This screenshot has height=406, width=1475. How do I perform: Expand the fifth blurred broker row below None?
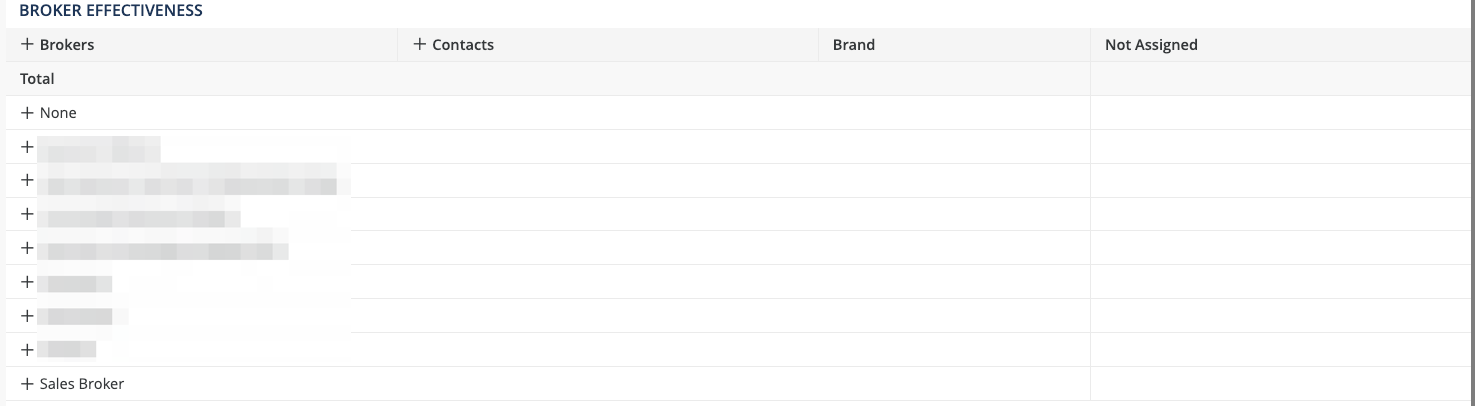click(27, 282)
